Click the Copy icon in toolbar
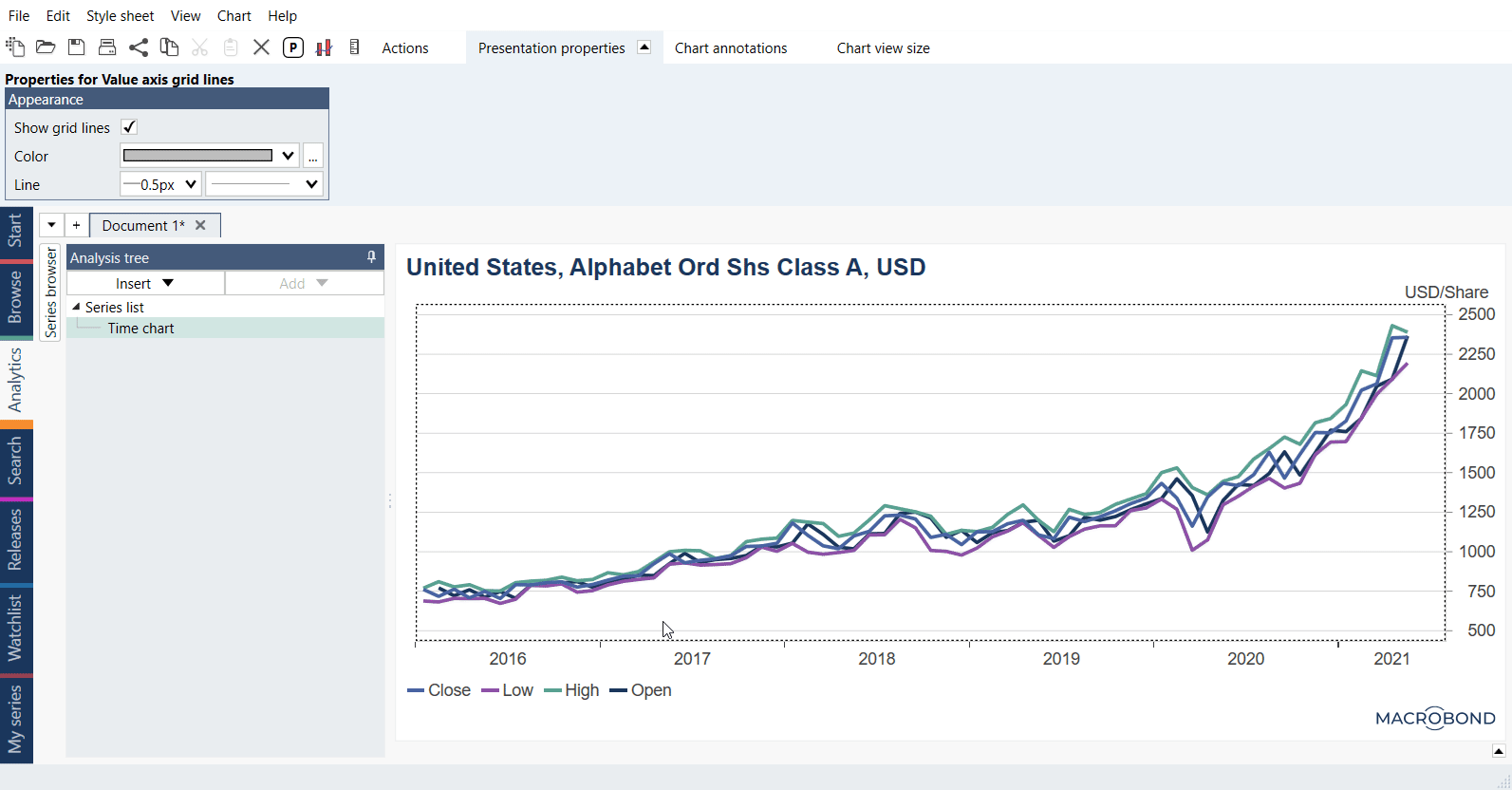This screenshot has height=790, width=1512. tap(169, 47)
